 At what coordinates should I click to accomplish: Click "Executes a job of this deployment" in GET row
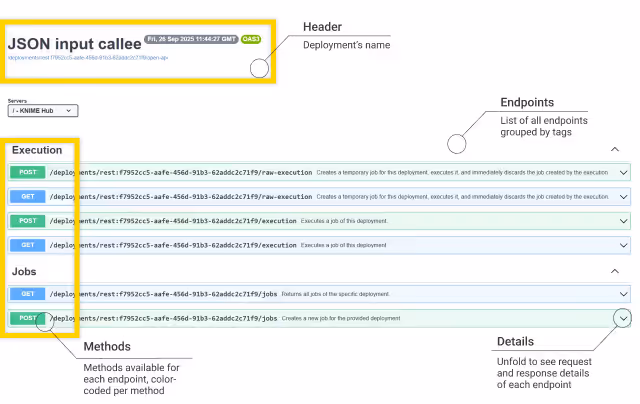pyautogui.click(x=344, y=245)
